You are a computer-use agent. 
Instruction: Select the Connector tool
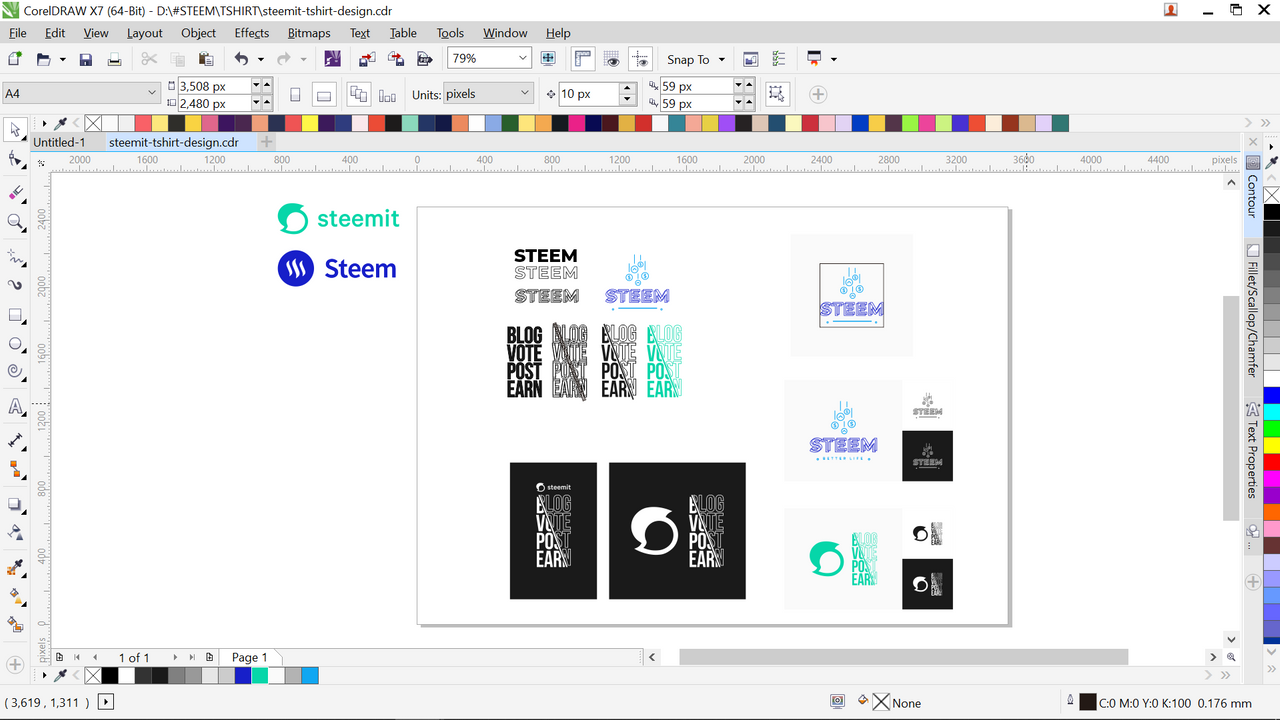coord(15,469)
